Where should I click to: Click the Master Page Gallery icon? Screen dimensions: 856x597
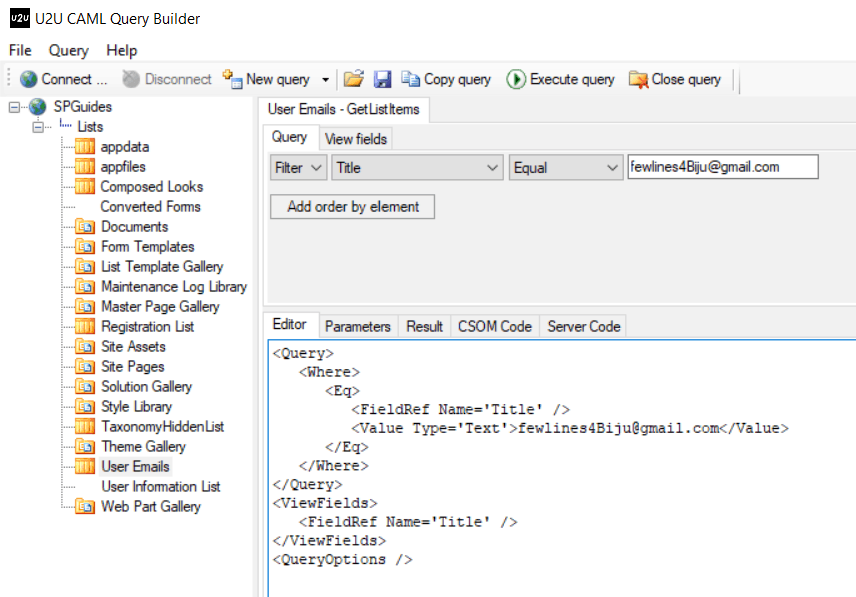tap(85, 307)
